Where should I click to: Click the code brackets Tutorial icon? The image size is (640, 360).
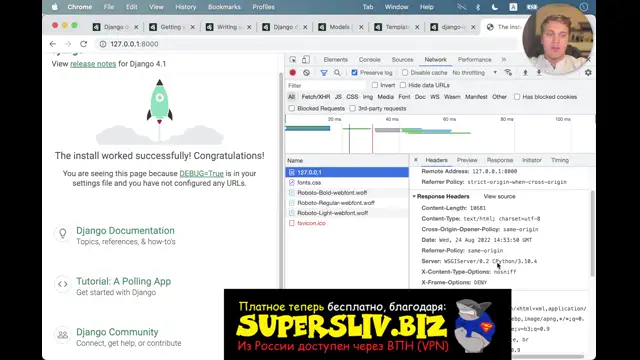coord(62,284)
